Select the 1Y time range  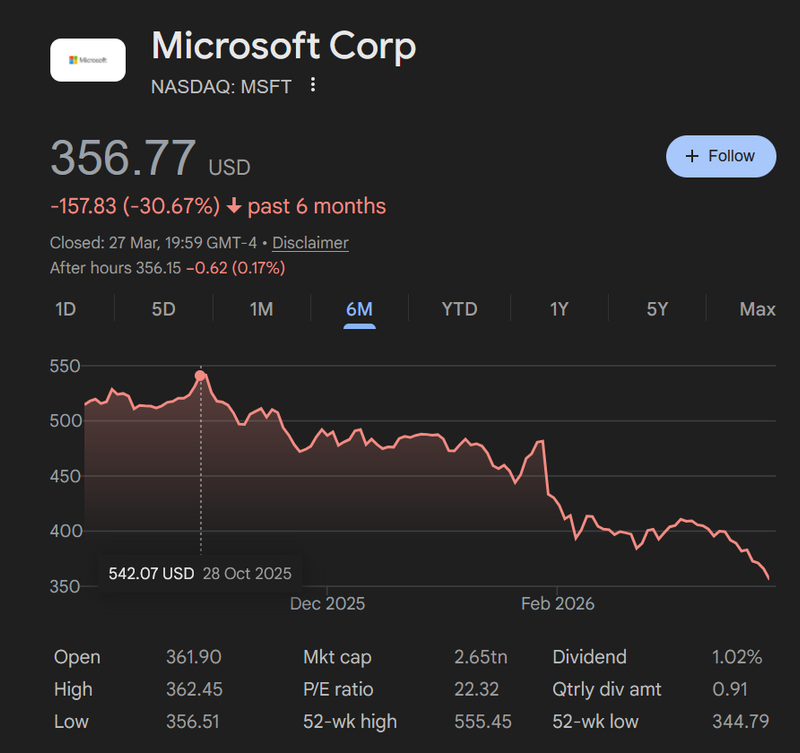tap(558, 309)
